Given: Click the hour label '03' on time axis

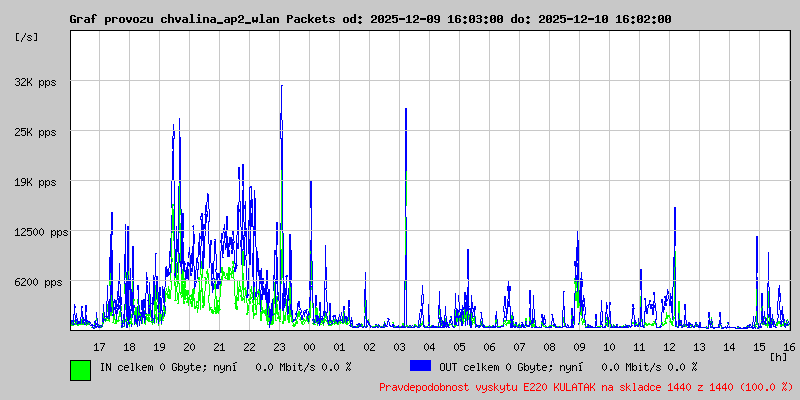Looking at the screenshot, I should [399, 347].
